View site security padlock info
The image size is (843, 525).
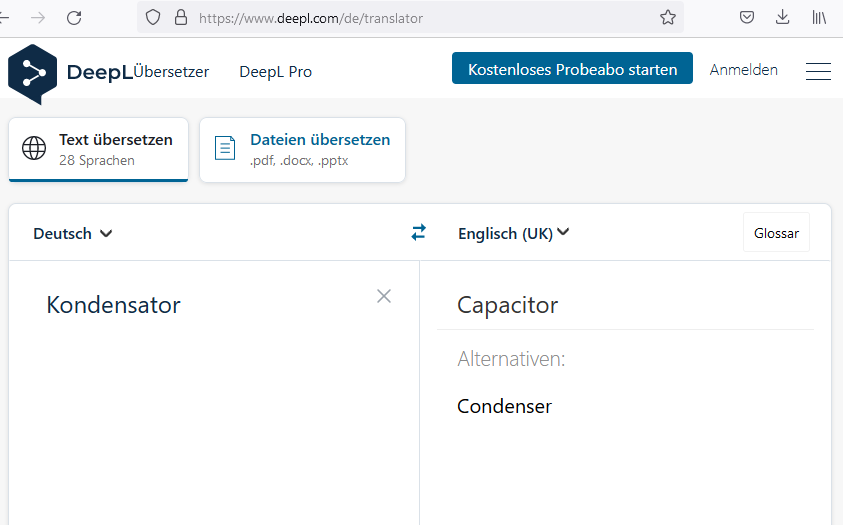(x=181, y=18)
